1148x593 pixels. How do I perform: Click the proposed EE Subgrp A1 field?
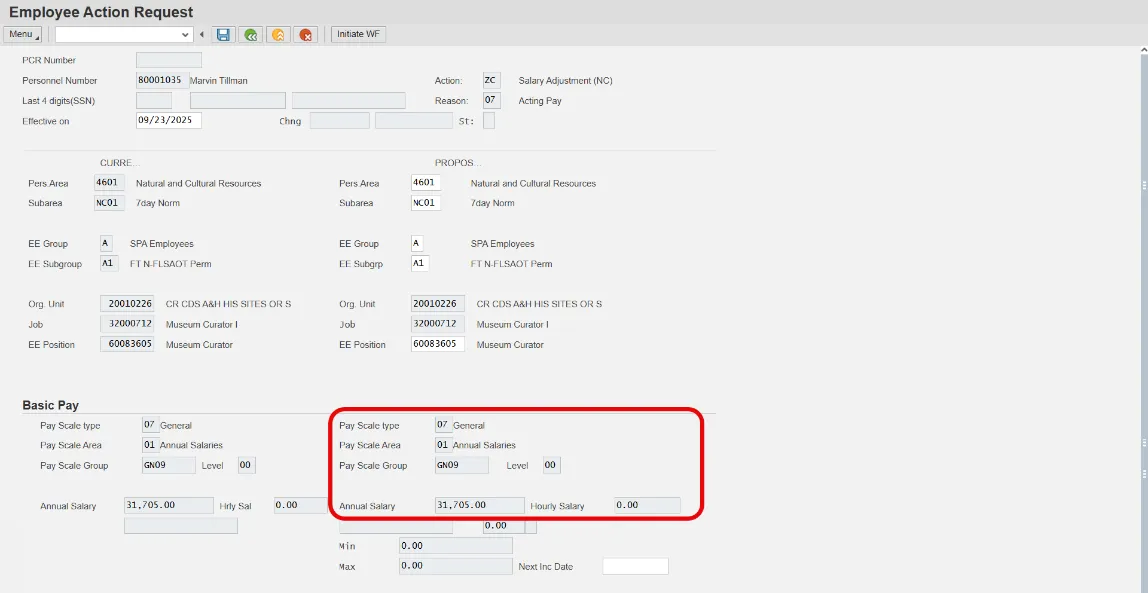[419, 264]
